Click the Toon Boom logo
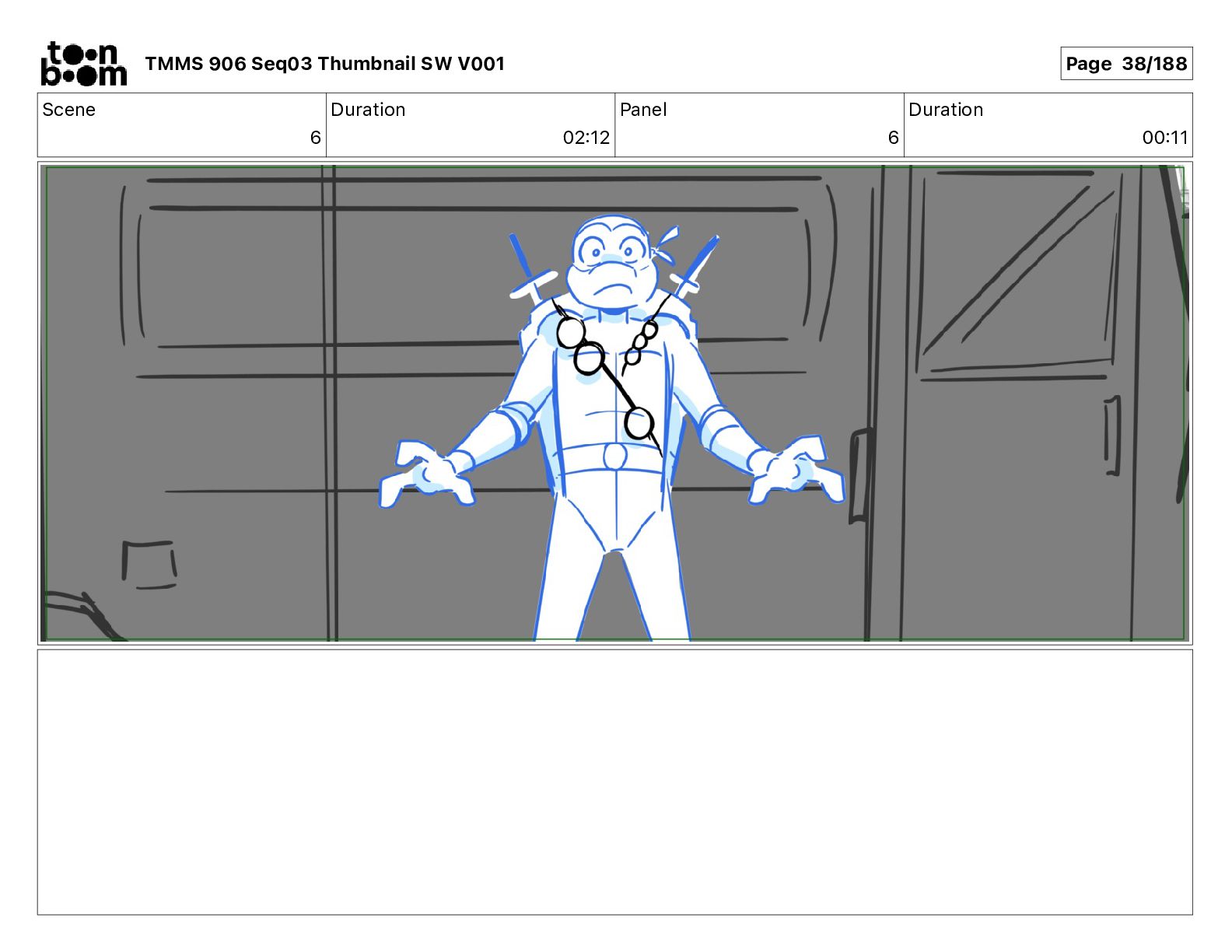This screenshot has height=952, width=1232. (83, 64)
